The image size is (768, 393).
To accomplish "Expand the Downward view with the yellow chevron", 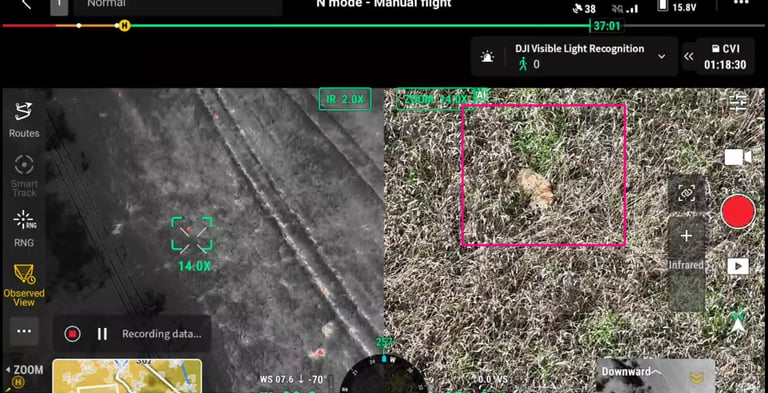I will click(x=696, y=377).
